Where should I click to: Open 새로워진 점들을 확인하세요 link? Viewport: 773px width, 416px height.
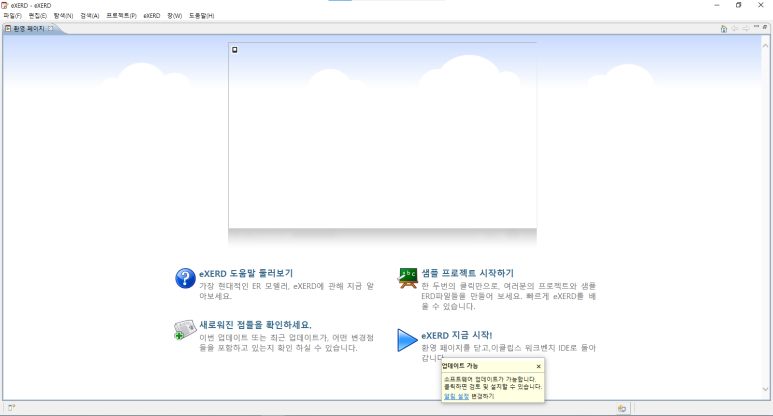click(x=255, y=325)
